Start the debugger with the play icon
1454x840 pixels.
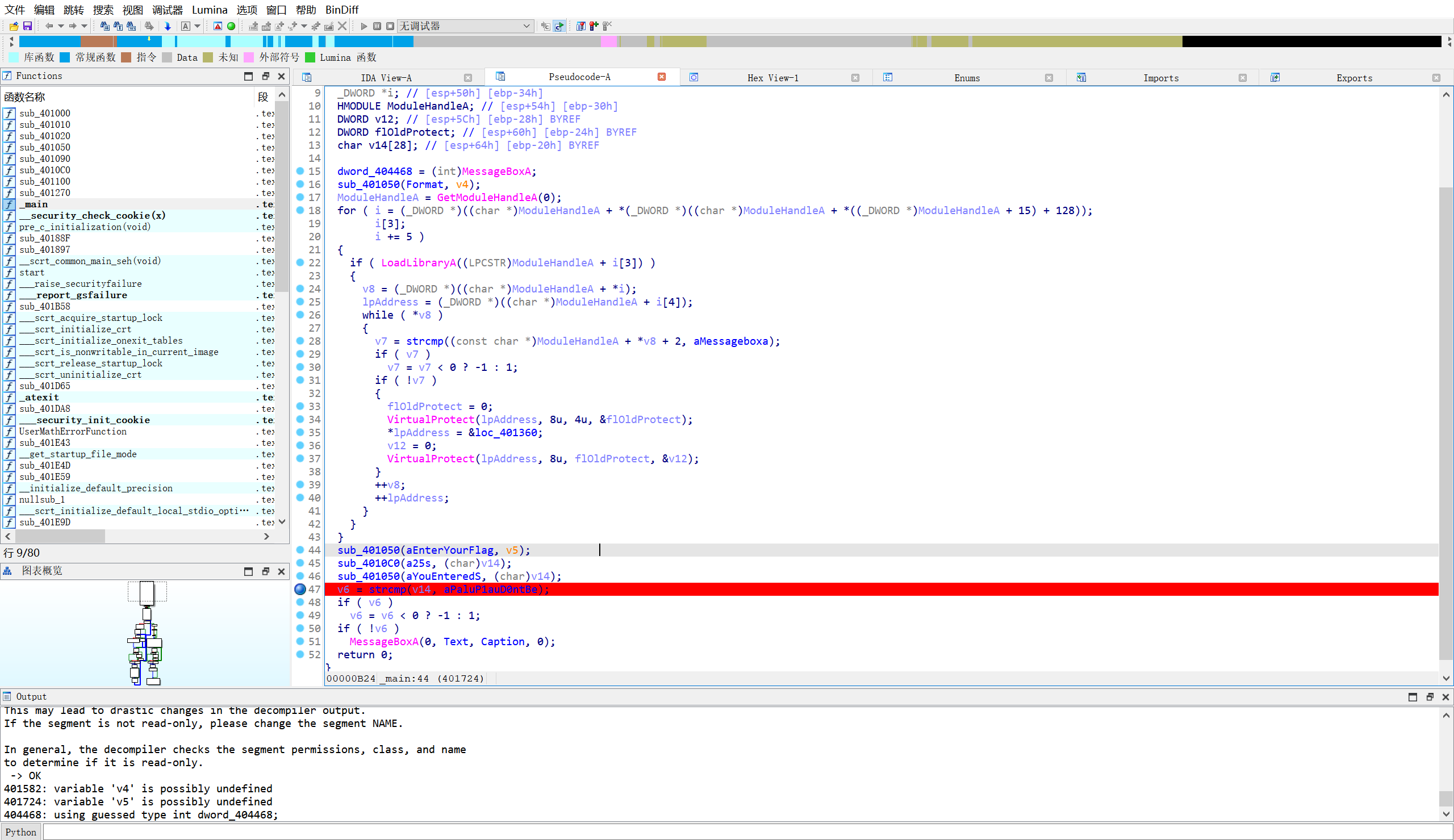[x=364, y=26]
